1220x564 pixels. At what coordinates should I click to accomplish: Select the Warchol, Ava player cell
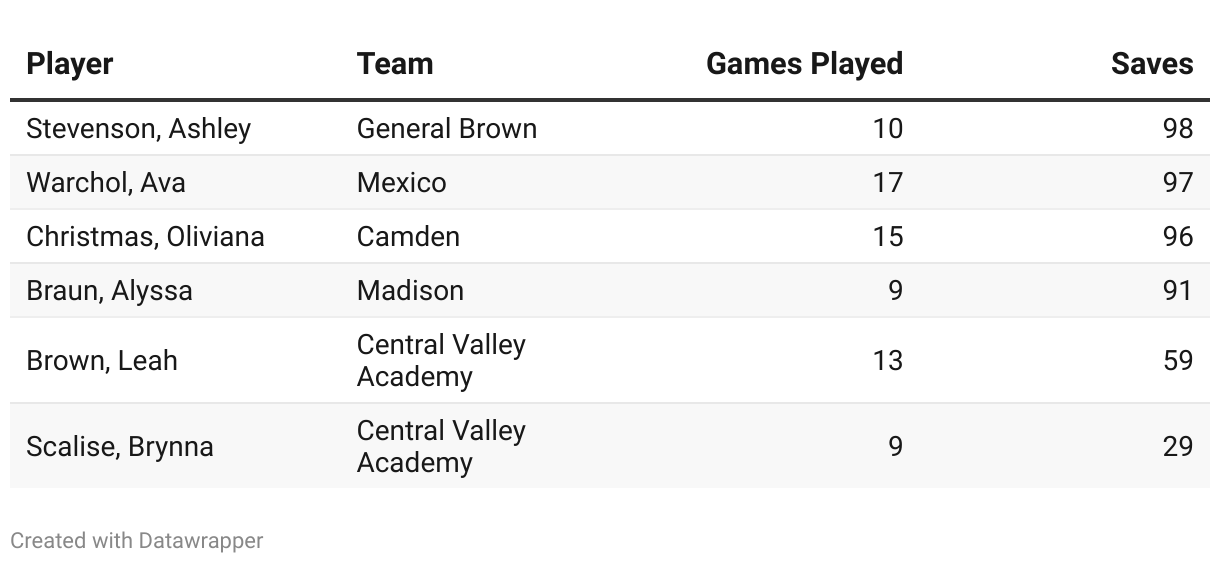pos(106,183)
